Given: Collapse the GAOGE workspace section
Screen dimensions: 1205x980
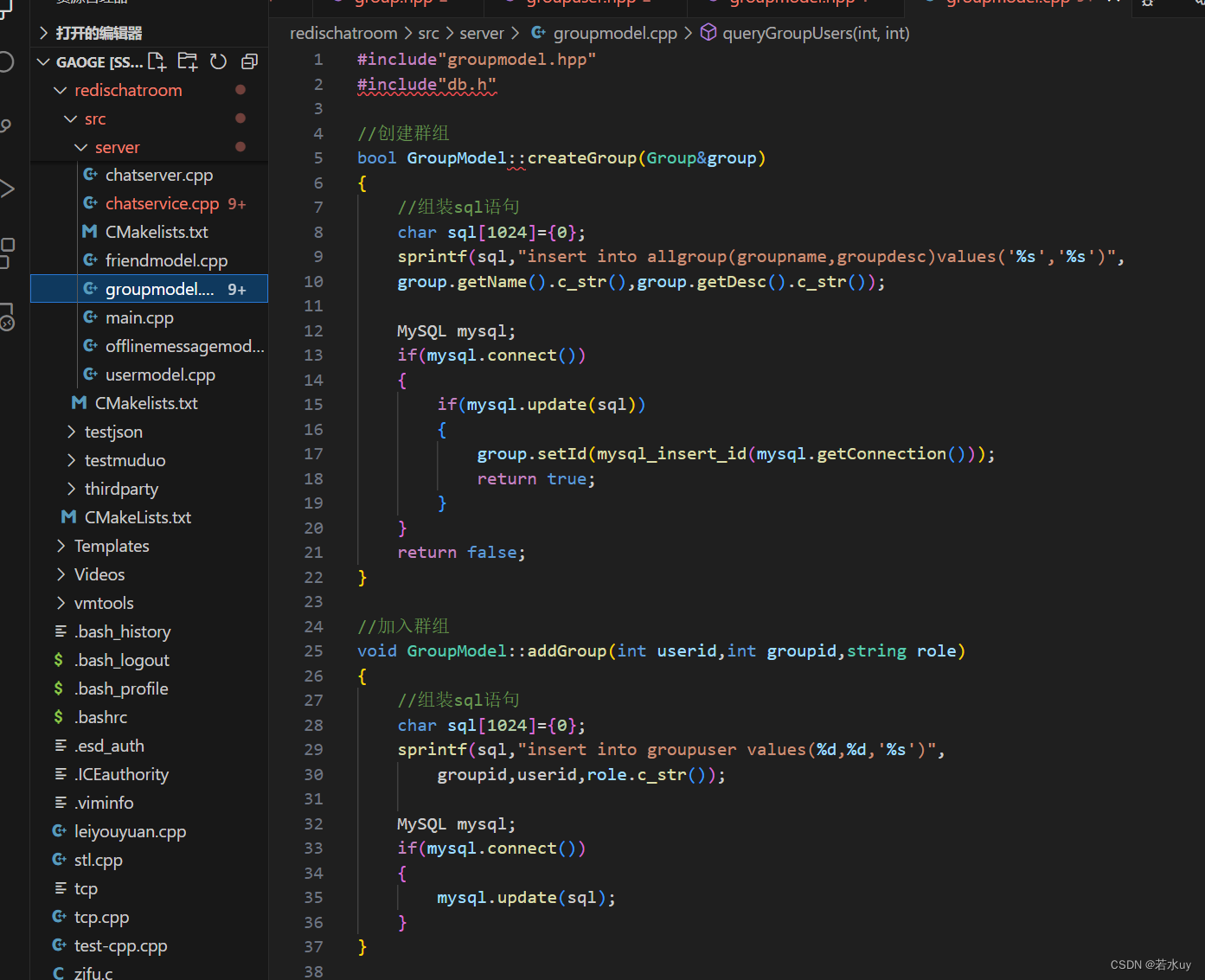Looking at the screenshot, I should pos(43,61).
